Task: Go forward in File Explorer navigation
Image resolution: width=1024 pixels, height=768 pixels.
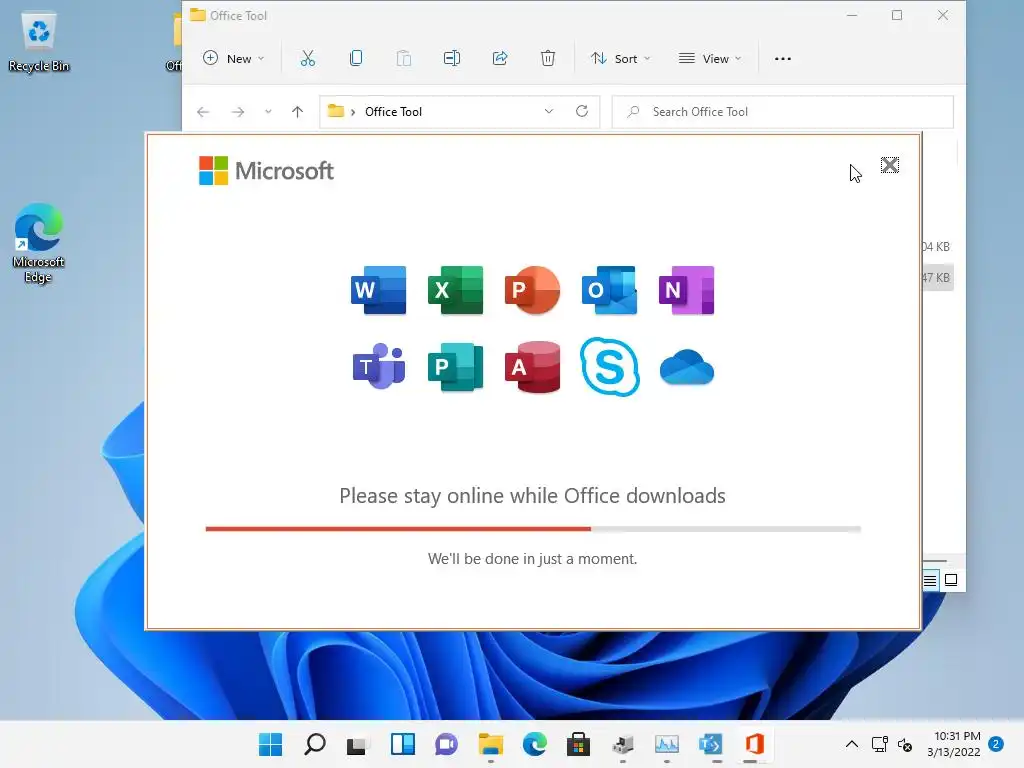Action: click(238, 112)
